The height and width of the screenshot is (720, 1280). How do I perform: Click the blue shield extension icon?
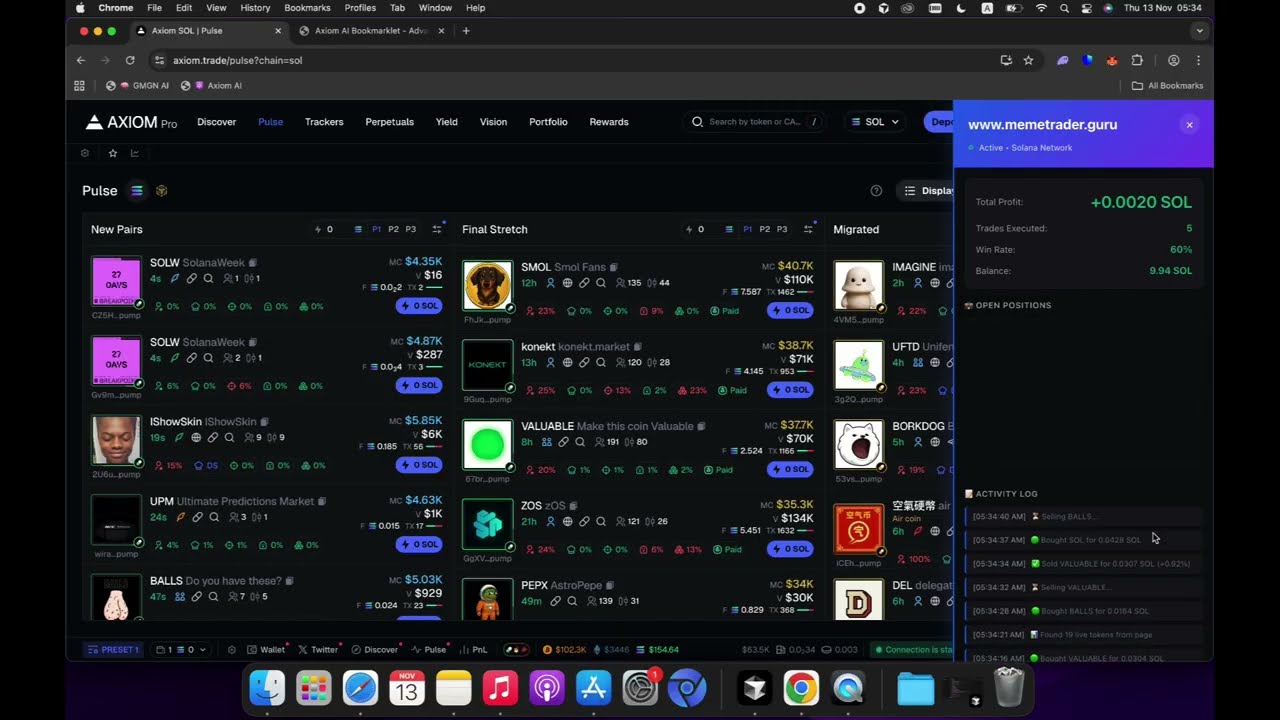point(1087,60)
